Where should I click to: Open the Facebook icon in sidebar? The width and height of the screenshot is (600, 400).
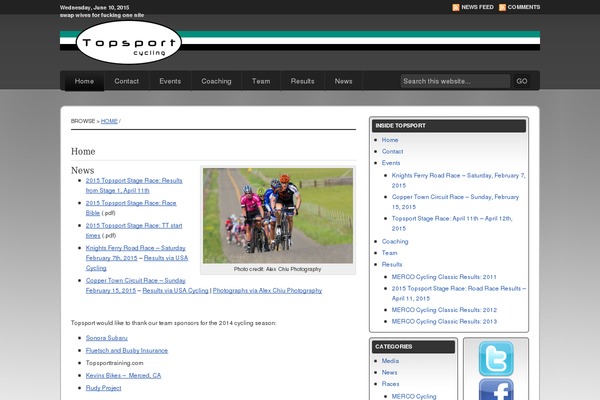496,389
